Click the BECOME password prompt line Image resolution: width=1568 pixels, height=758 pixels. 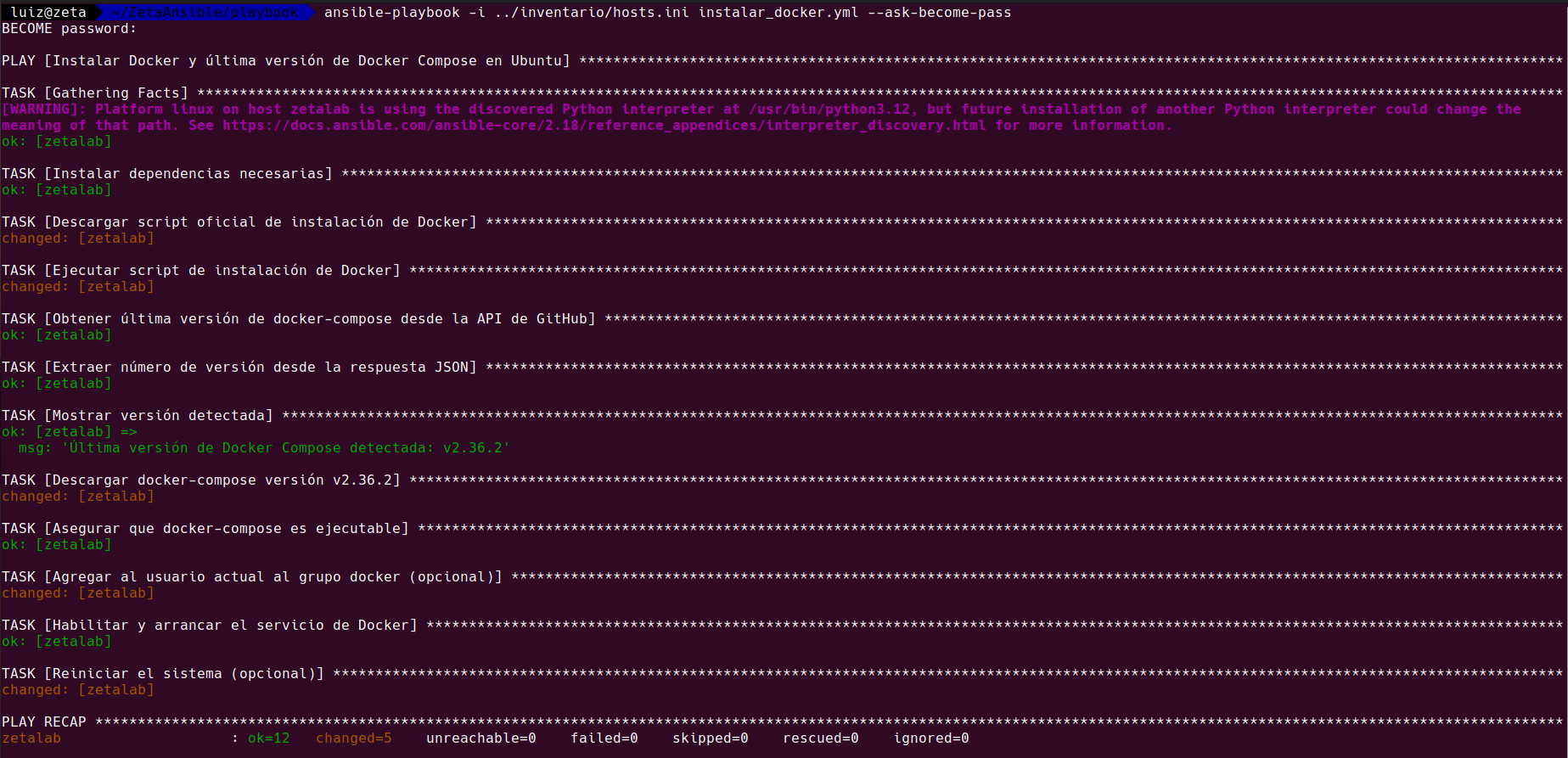[x=69, y=29]
